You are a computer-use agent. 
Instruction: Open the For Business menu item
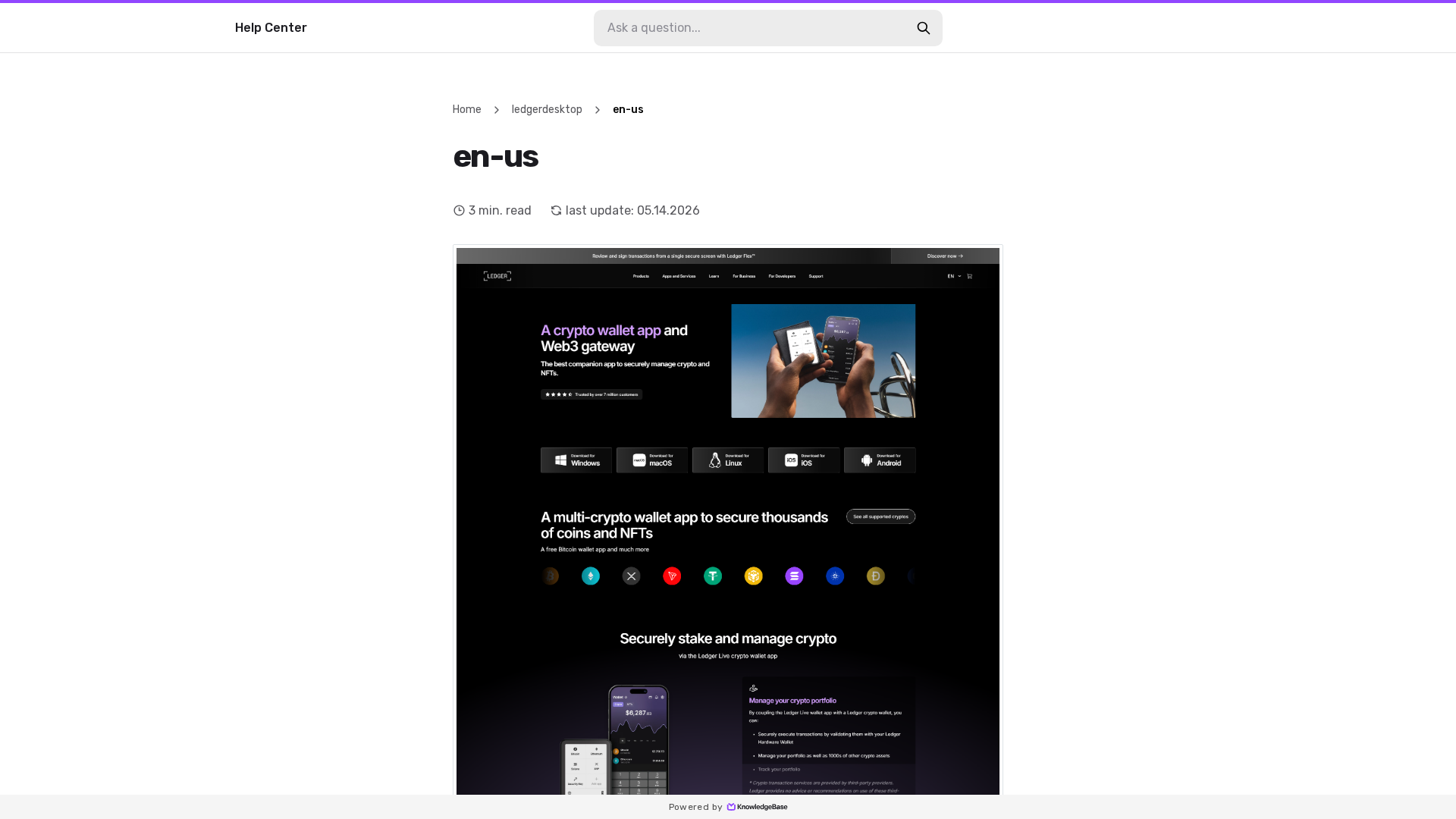click(x=744, y=276)
